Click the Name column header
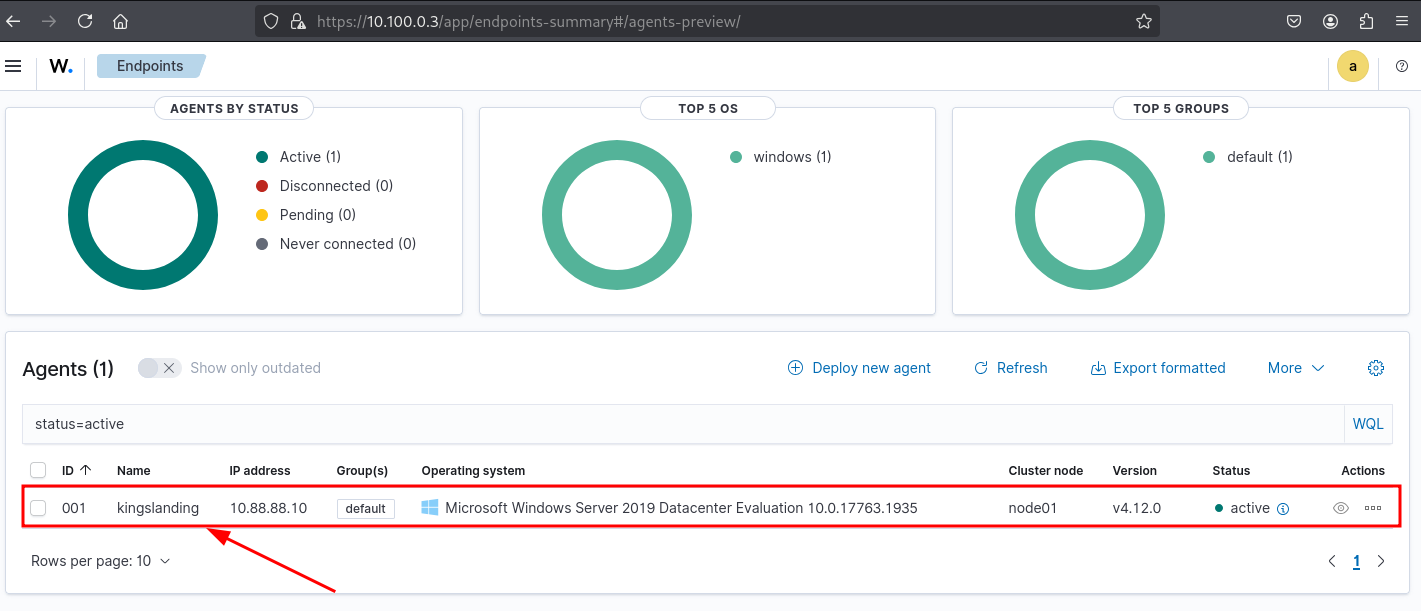Screen dimensions: 1421x611 tap(134, 470)
